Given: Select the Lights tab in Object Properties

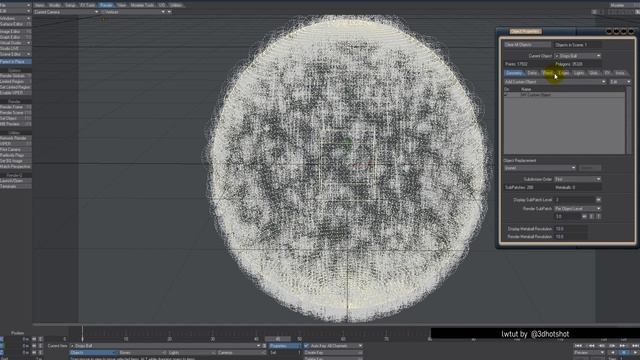Looking at the screenshot, I should pos(579,73).
